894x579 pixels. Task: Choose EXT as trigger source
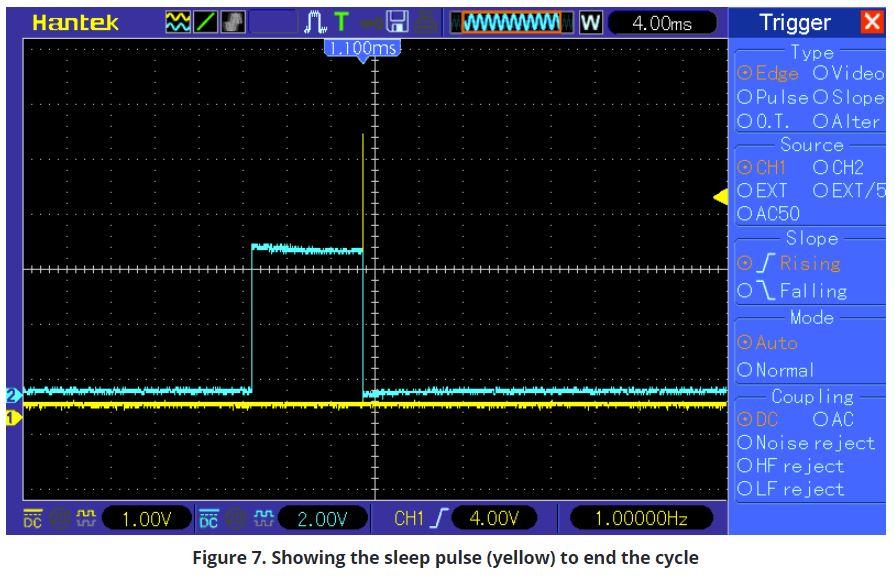pos(762,190)
